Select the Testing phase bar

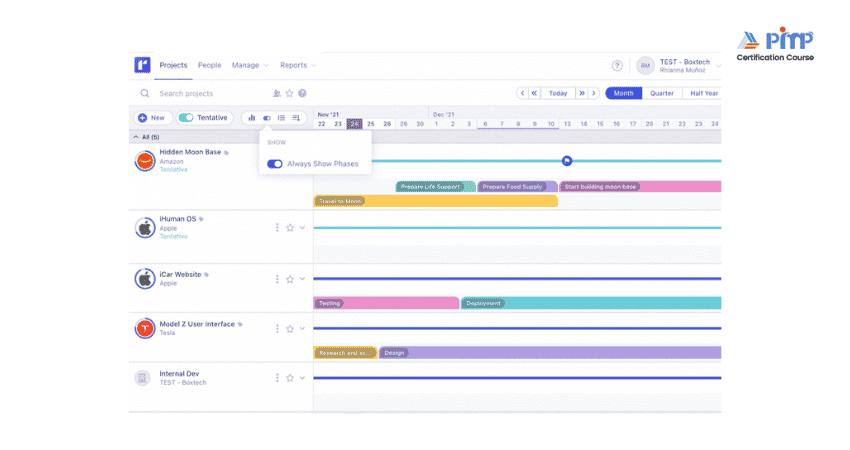coord(387,303)
